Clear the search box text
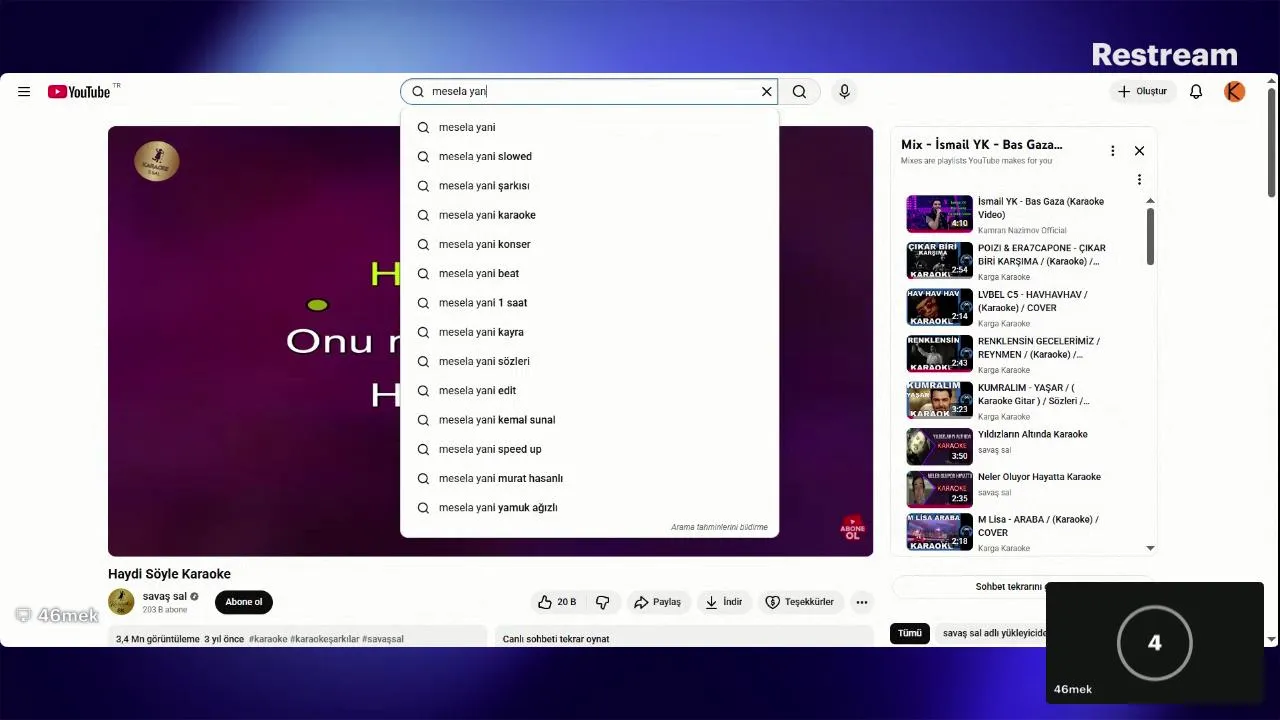This screenshot has height=720, width=1280. point(767,91)
